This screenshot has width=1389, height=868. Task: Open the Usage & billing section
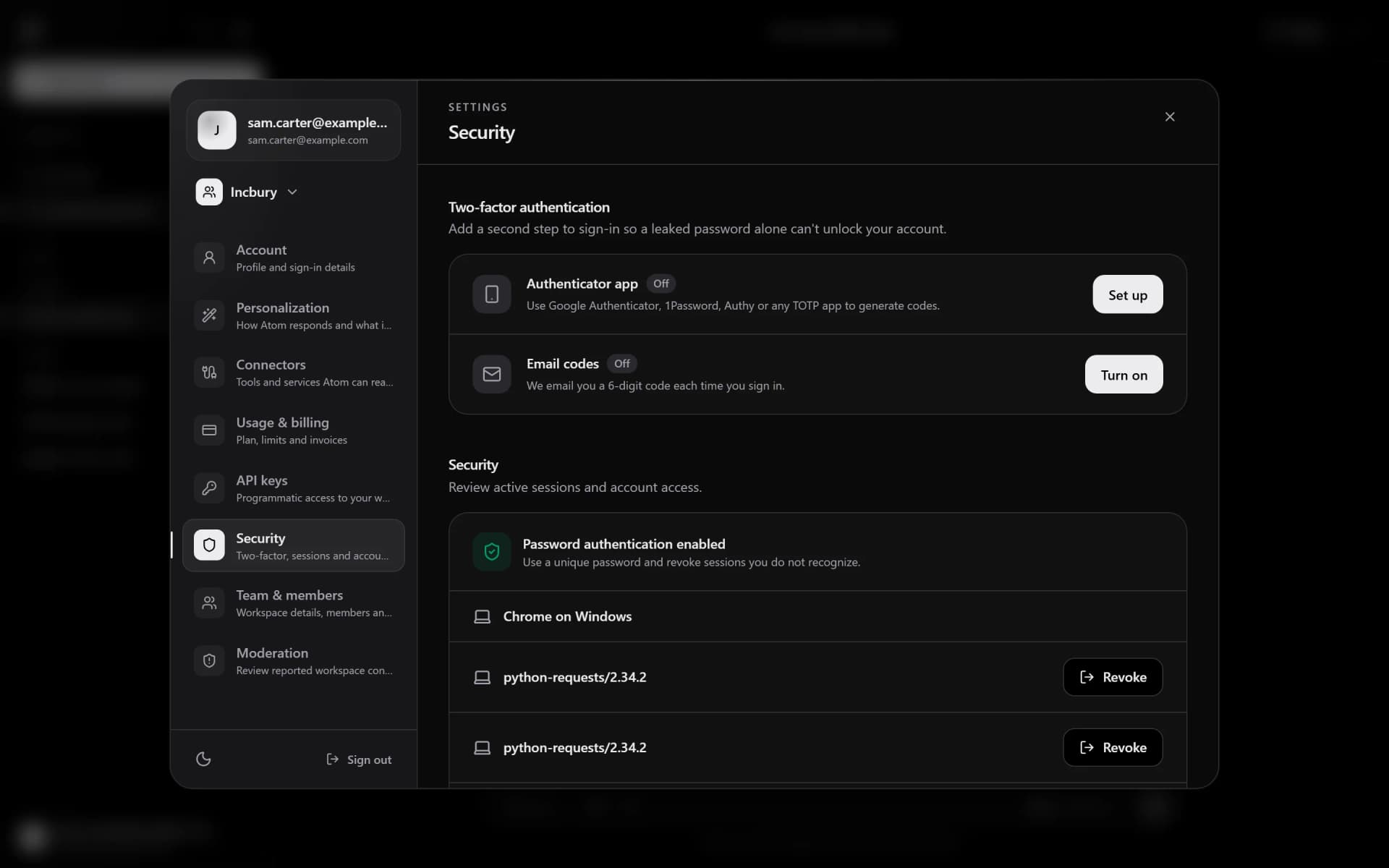294,430
